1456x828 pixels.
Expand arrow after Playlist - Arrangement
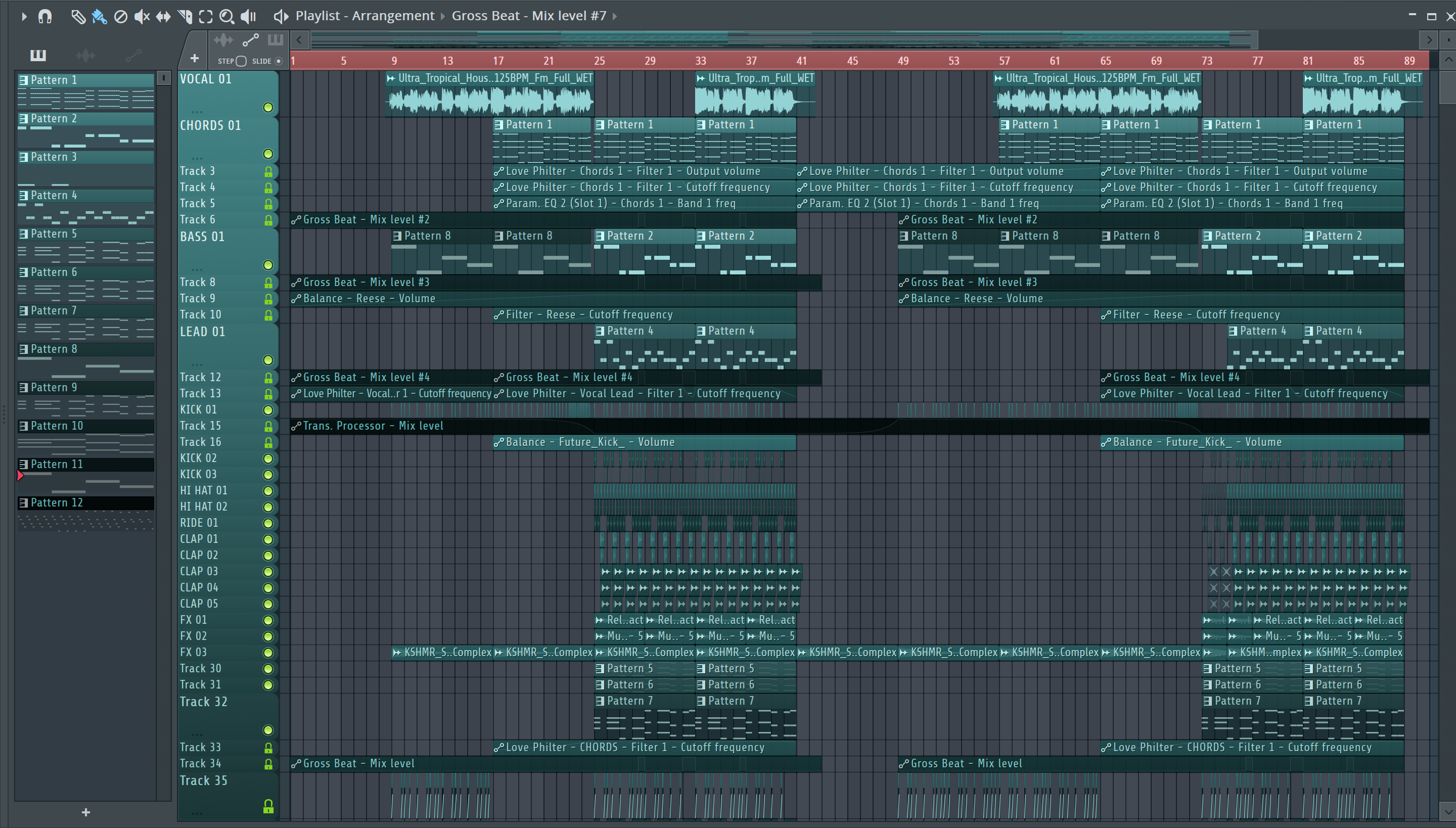click(443, 17)
